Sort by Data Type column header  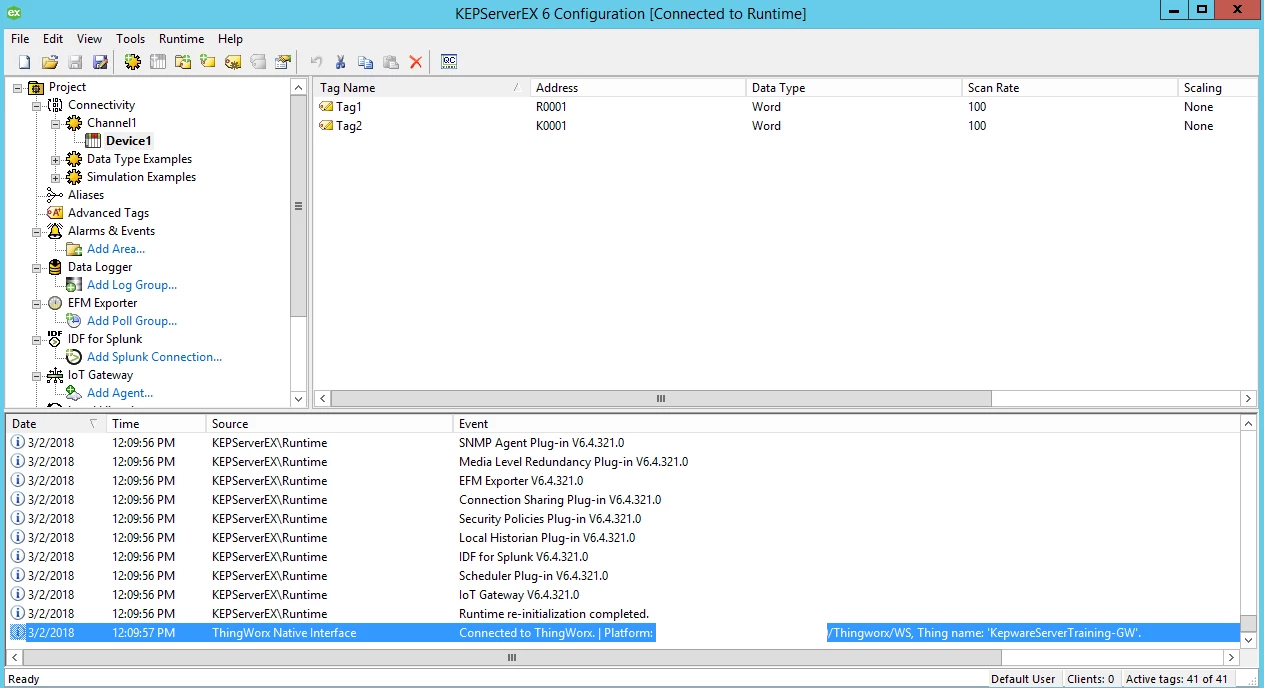pos(853,88)
